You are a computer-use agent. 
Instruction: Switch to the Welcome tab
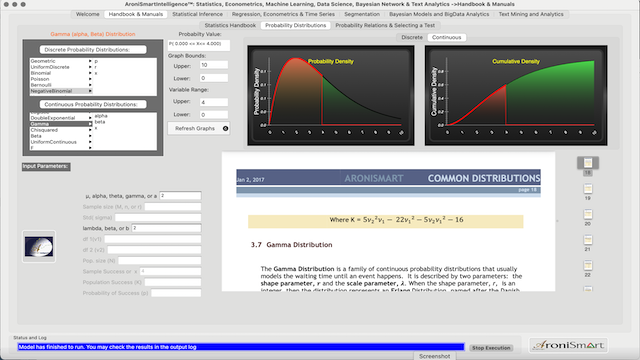[87, 14]
